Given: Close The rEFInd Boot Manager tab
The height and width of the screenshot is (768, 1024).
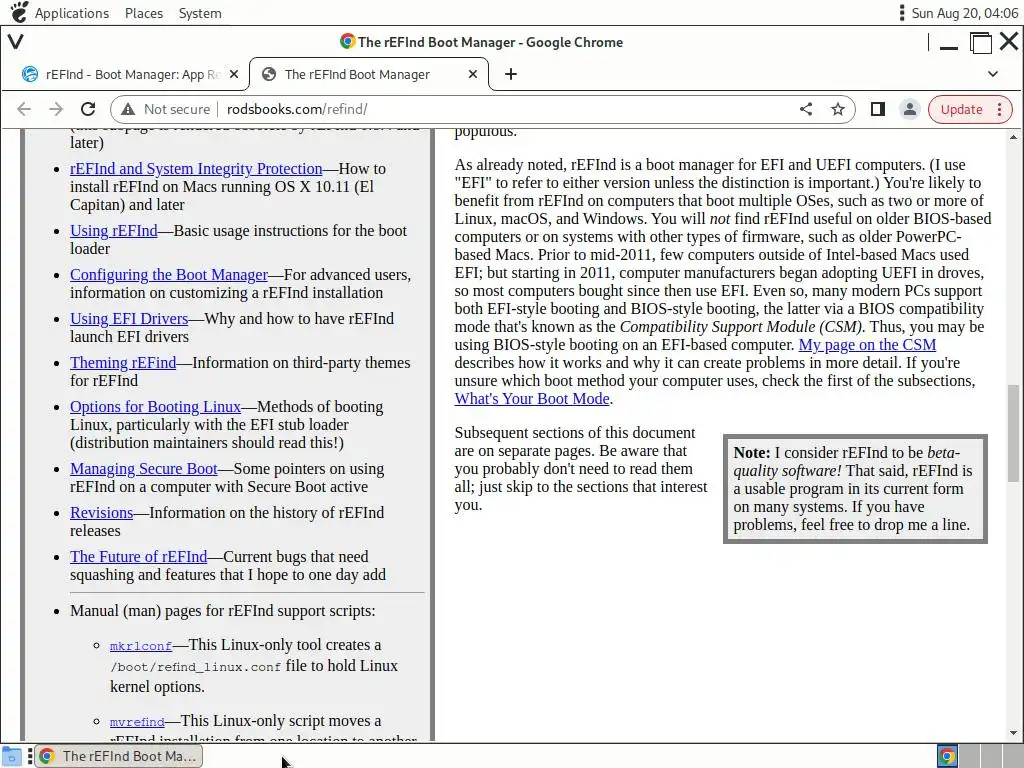Looking at the screenshot, I should [x=473, y=74].
